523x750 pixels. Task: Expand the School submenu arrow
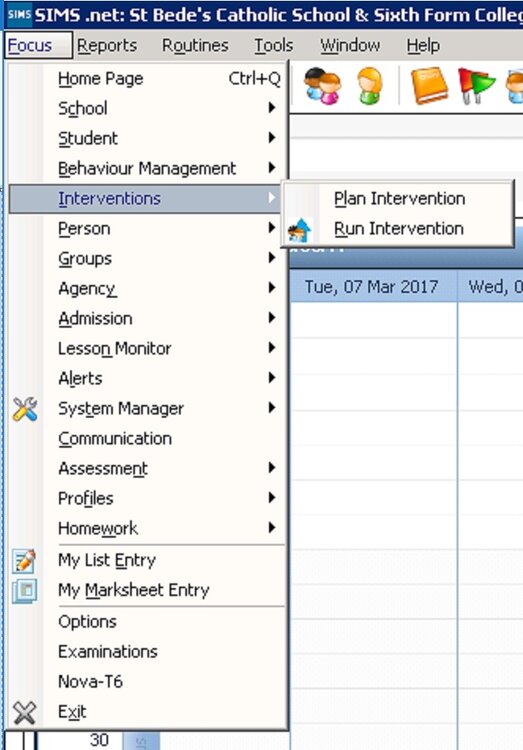[x=272, y=108]
